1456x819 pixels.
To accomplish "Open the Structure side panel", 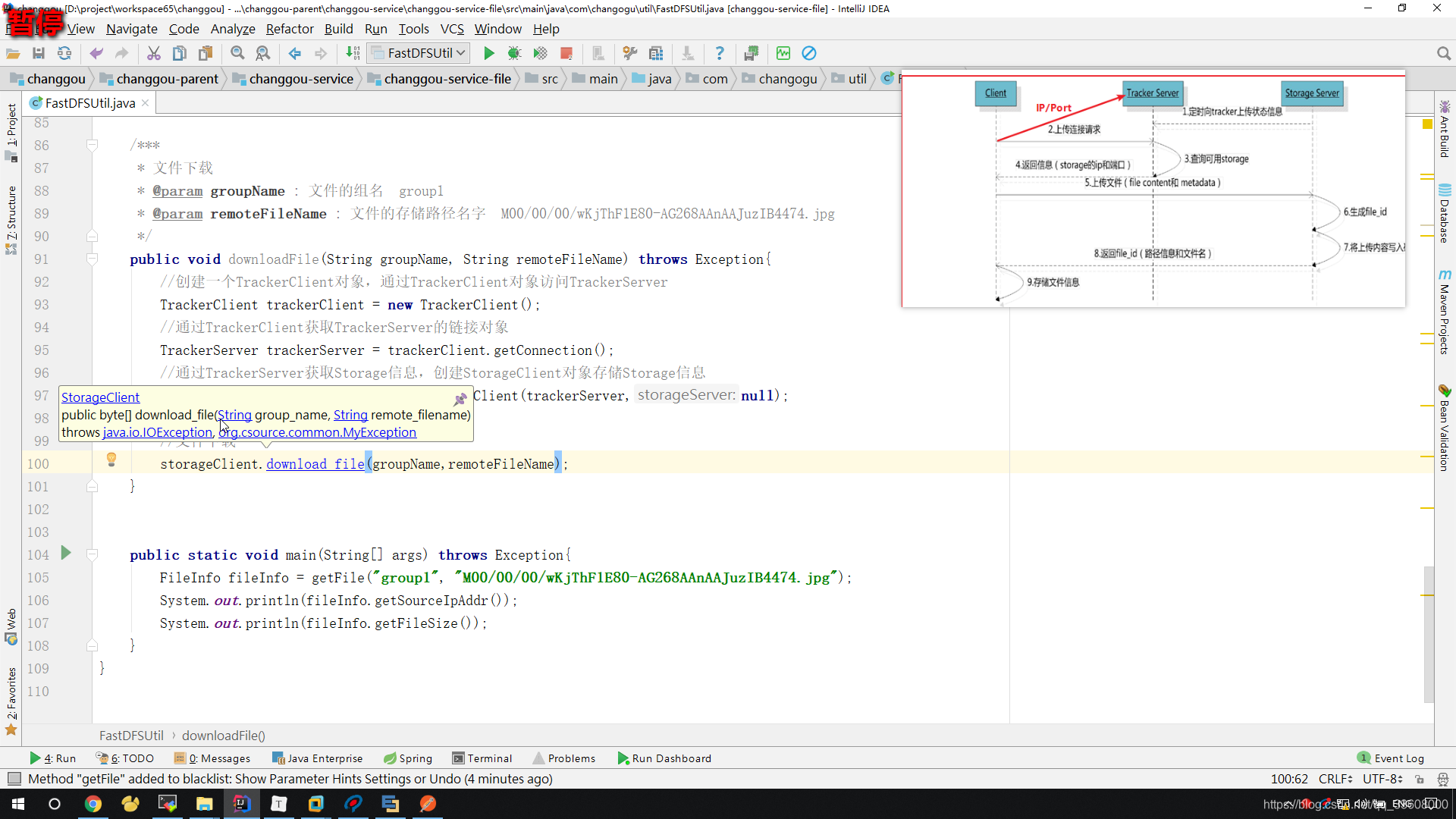I will pos(11,220).
